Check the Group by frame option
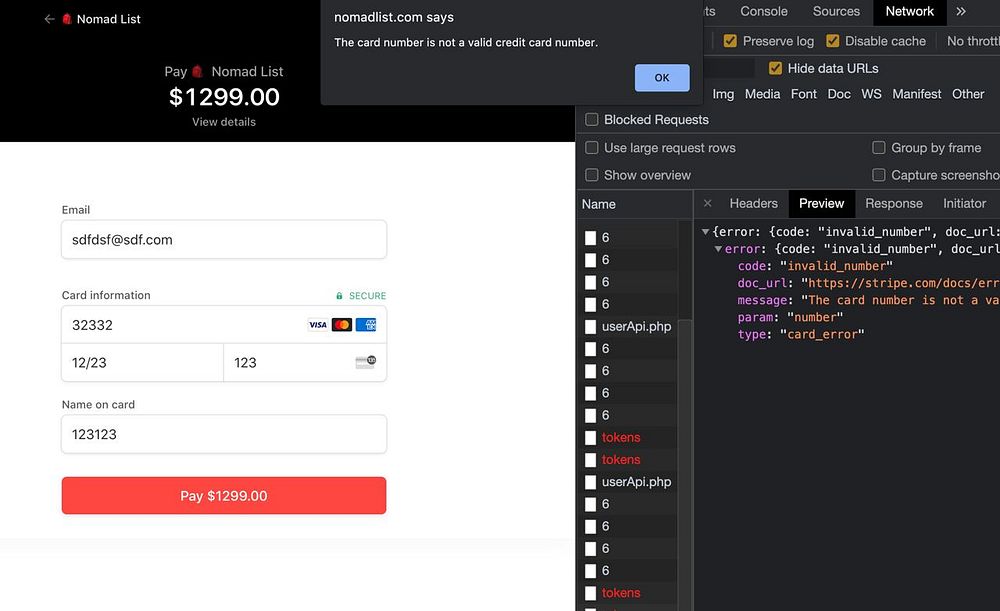This screenshot has width=1000, height=611. pyautogui.click(x=879, y=147)
